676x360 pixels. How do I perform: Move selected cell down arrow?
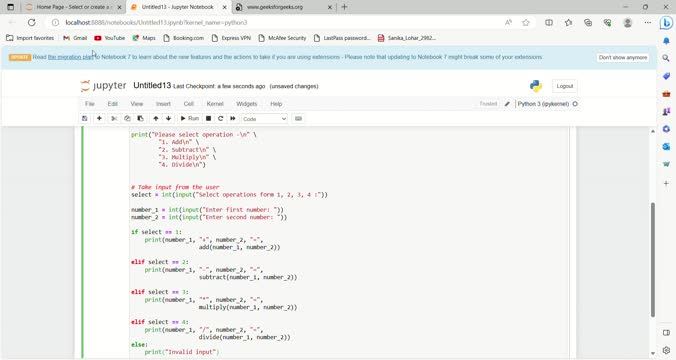(x=169, y=119)
